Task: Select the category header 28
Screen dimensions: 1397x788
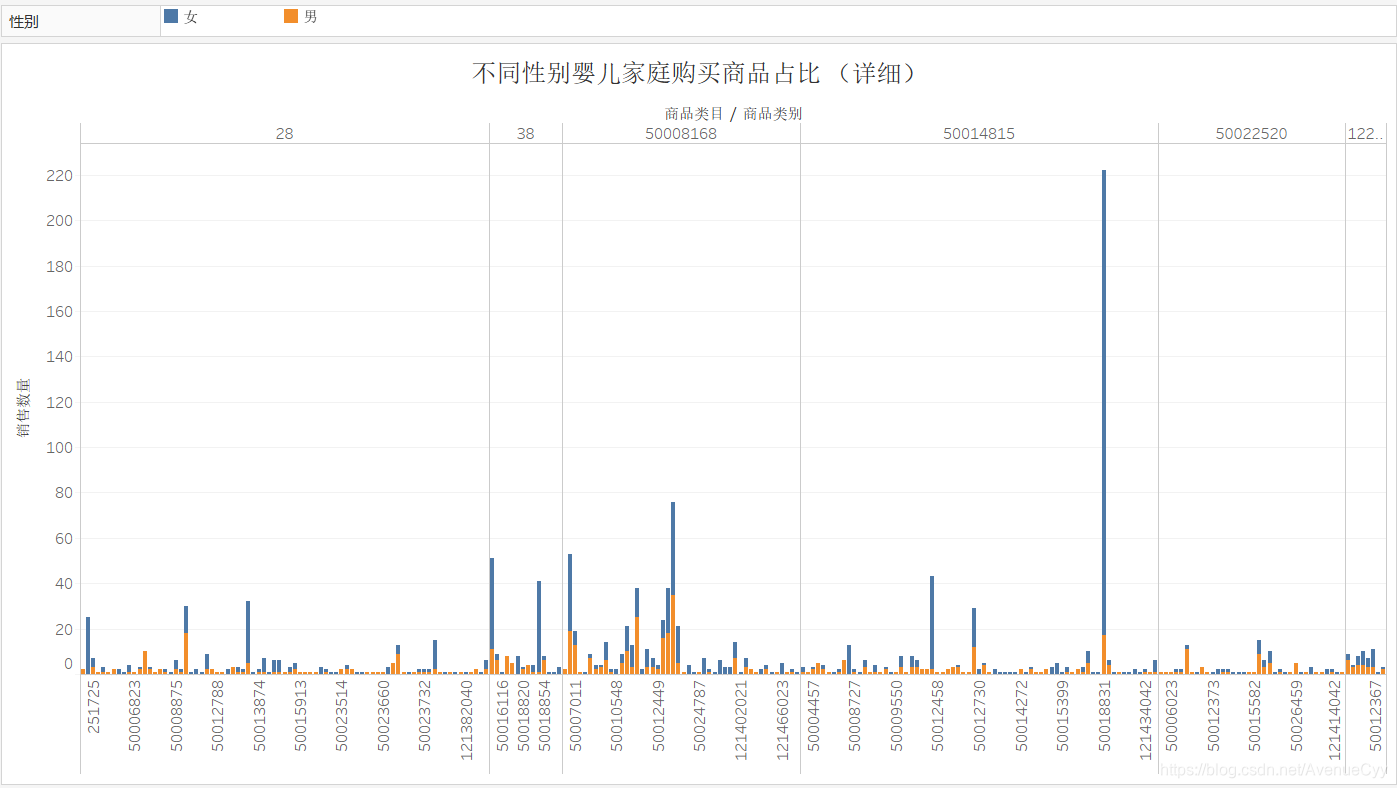Action: [285, 133]
